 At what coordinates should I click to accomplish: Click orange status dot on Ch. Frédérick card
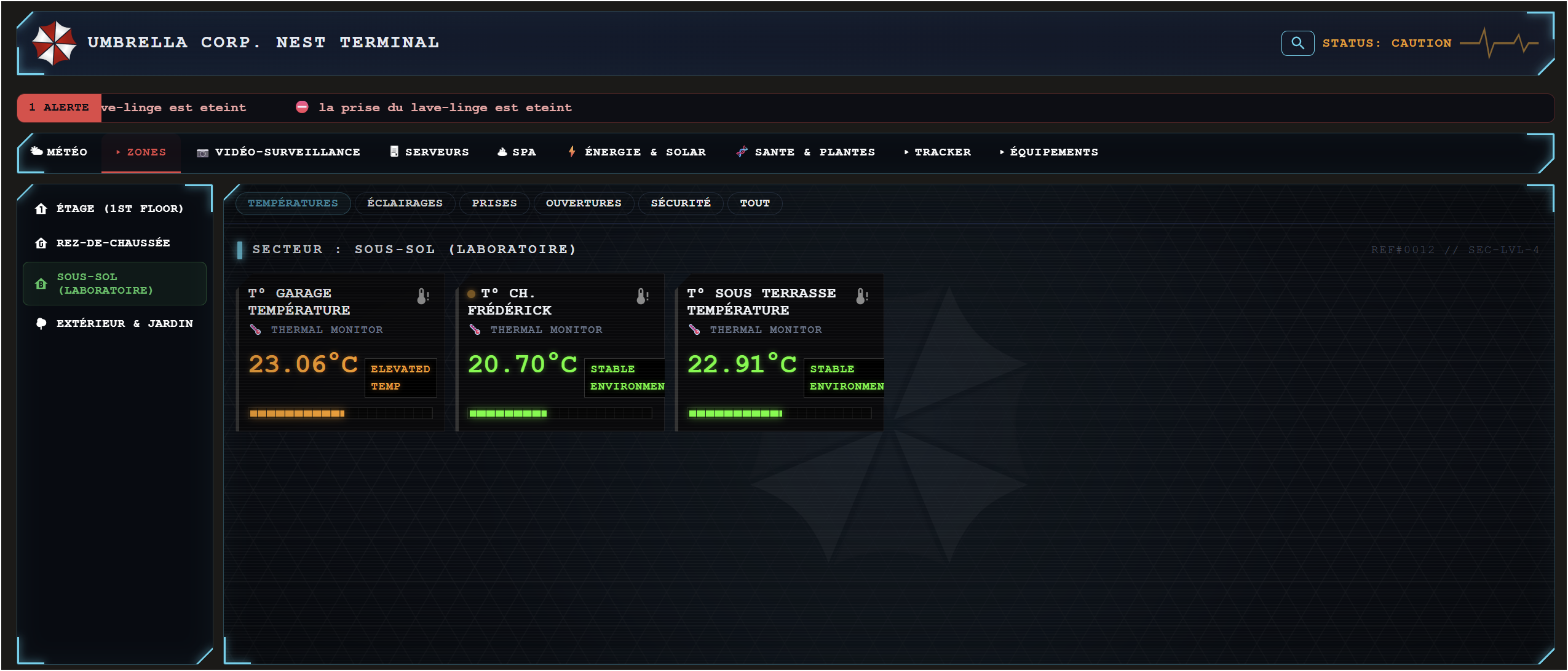tap(472, 294)
